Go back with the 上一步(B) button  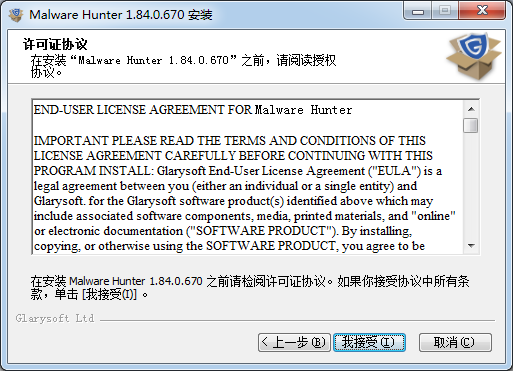[294, 342]
